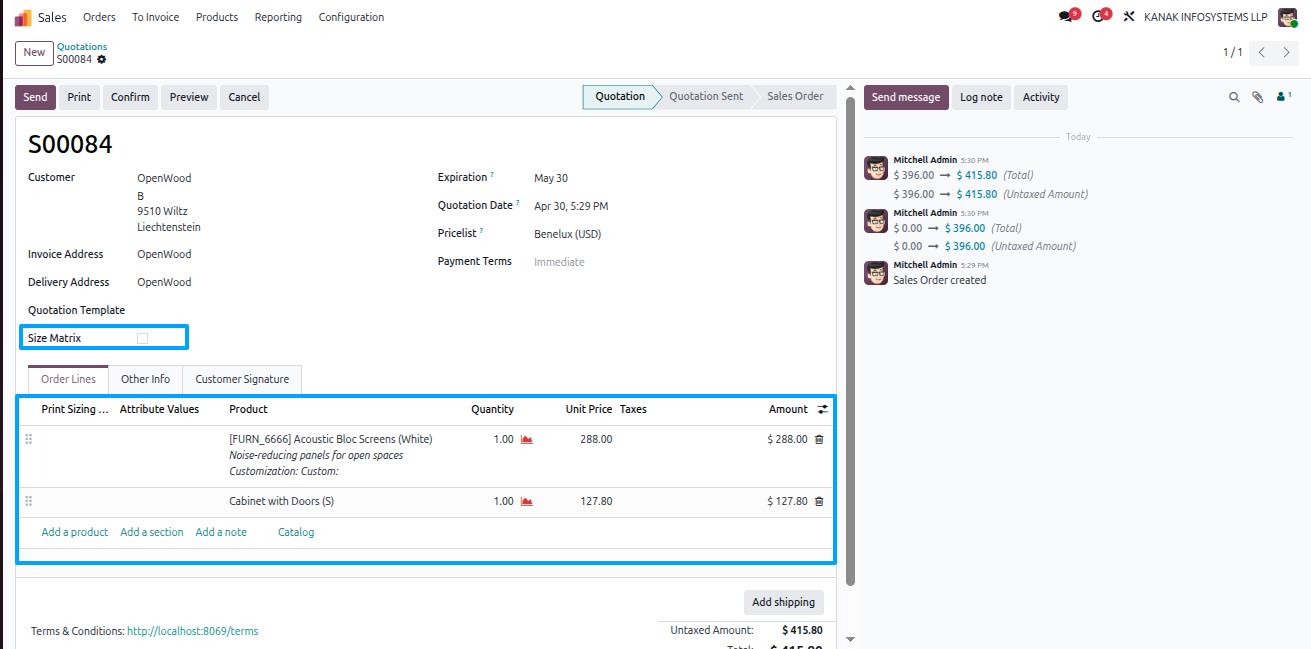This screenshot has height=649, width=1311.
Task: Click the Add shipping button
Action: coord(784,602)
